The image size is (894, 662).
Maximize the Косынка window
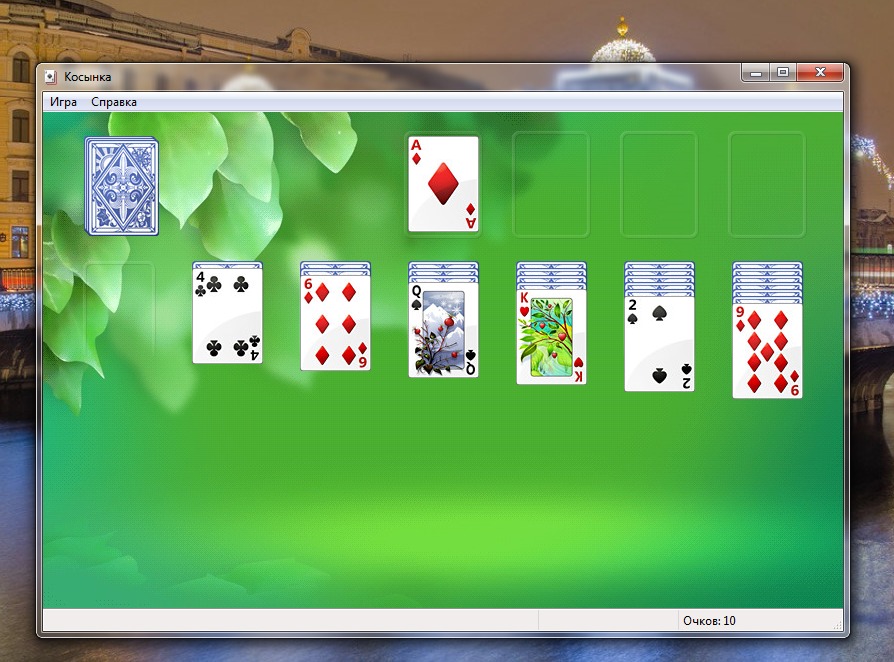click(783, 72)
